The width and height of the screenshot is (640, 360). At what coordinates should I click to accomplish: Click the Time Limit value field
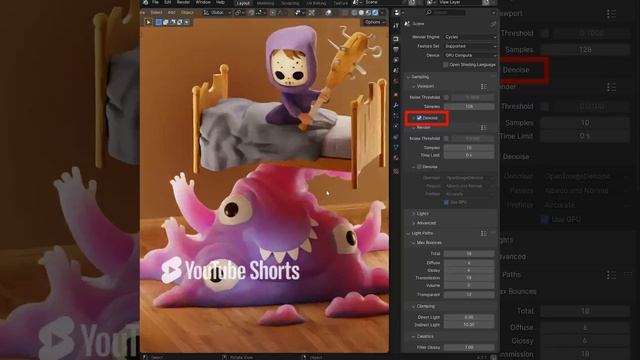[x=469, y=156]
